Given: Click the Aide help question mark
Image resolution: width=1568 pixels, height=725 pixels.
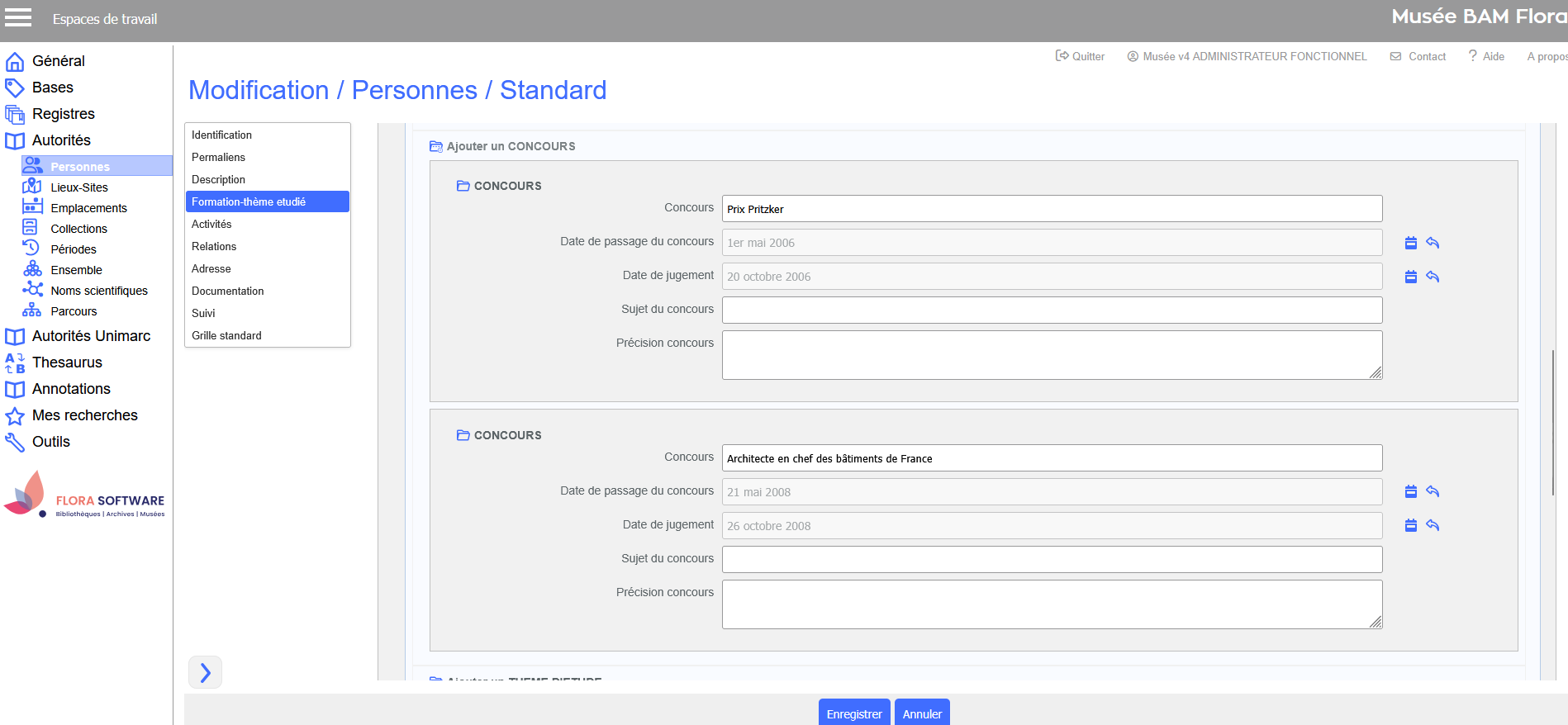Looking at the screenshot, I should pyautogui.click(x=1472, y=56).
